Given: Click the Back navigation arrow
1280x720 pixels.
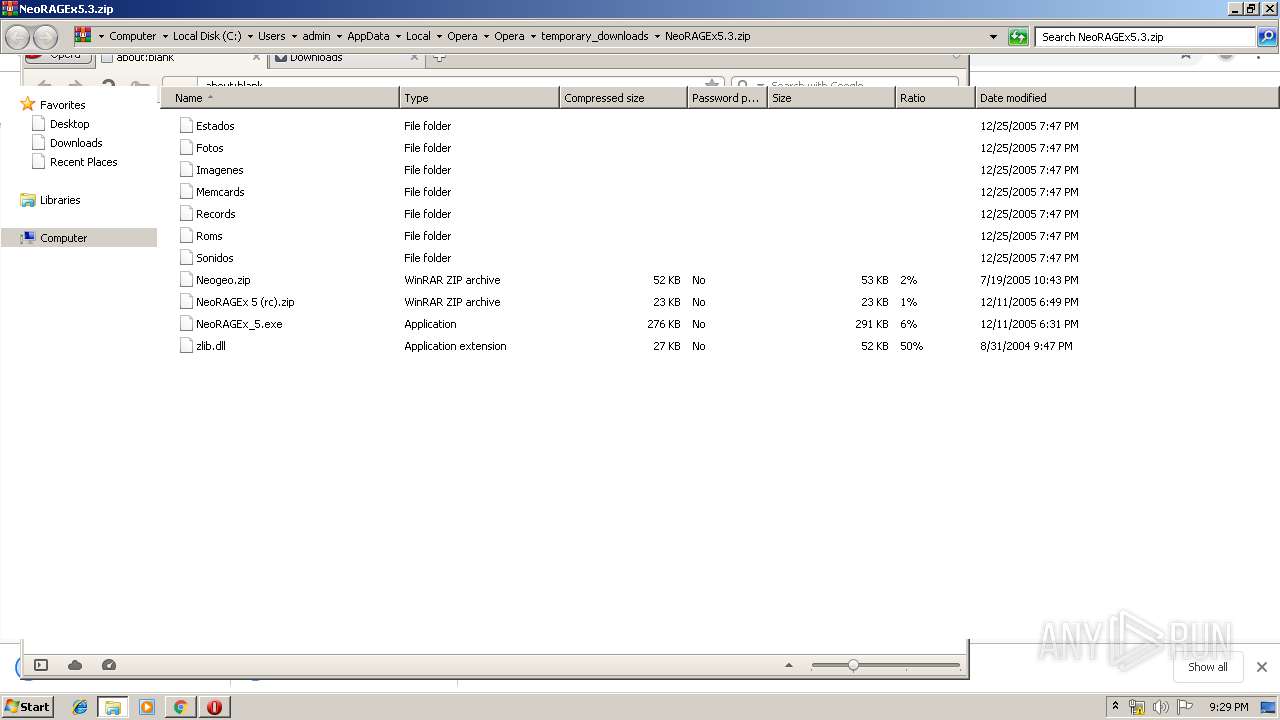Looking at the screenshot, I should pos(17,37).
